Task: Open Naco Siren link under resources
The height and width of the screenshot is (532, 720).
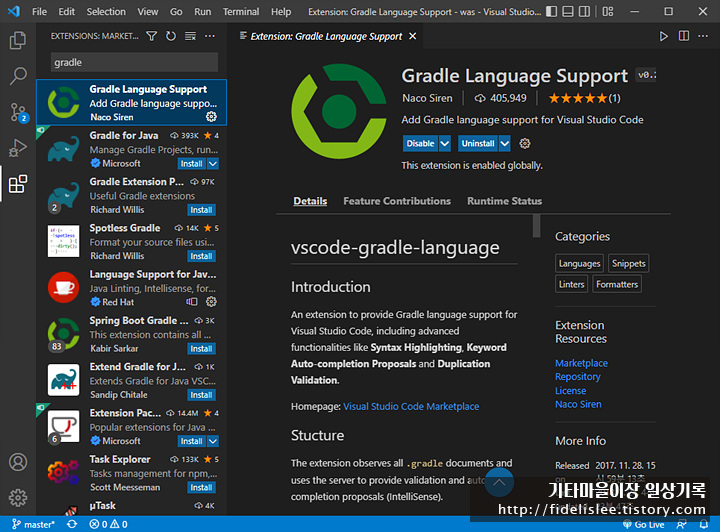Action: (578, 404)
